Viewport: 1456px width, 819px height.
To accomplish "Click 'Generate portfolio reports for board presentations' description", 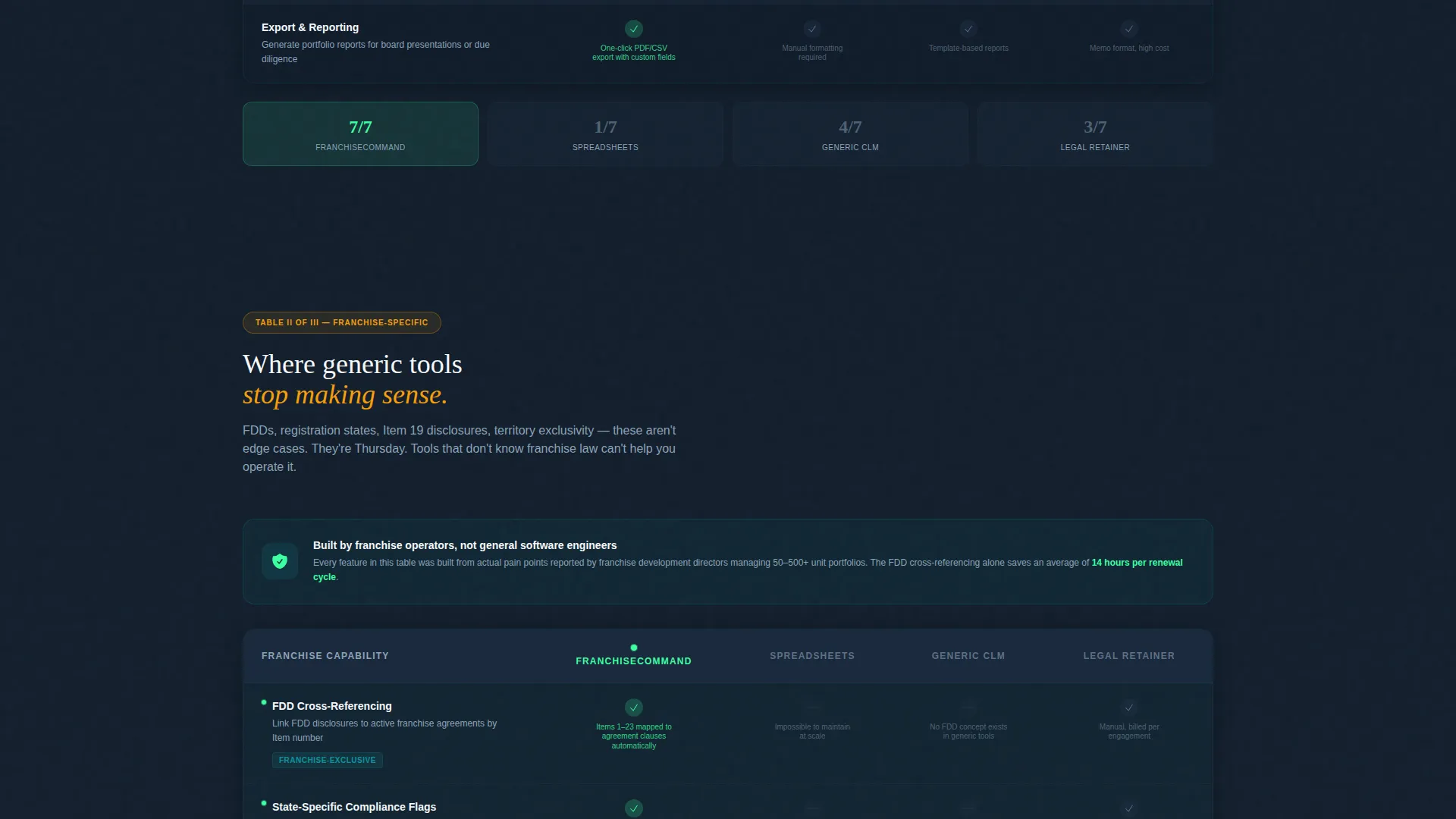I will pyautogui.click(x=375, y=52).
